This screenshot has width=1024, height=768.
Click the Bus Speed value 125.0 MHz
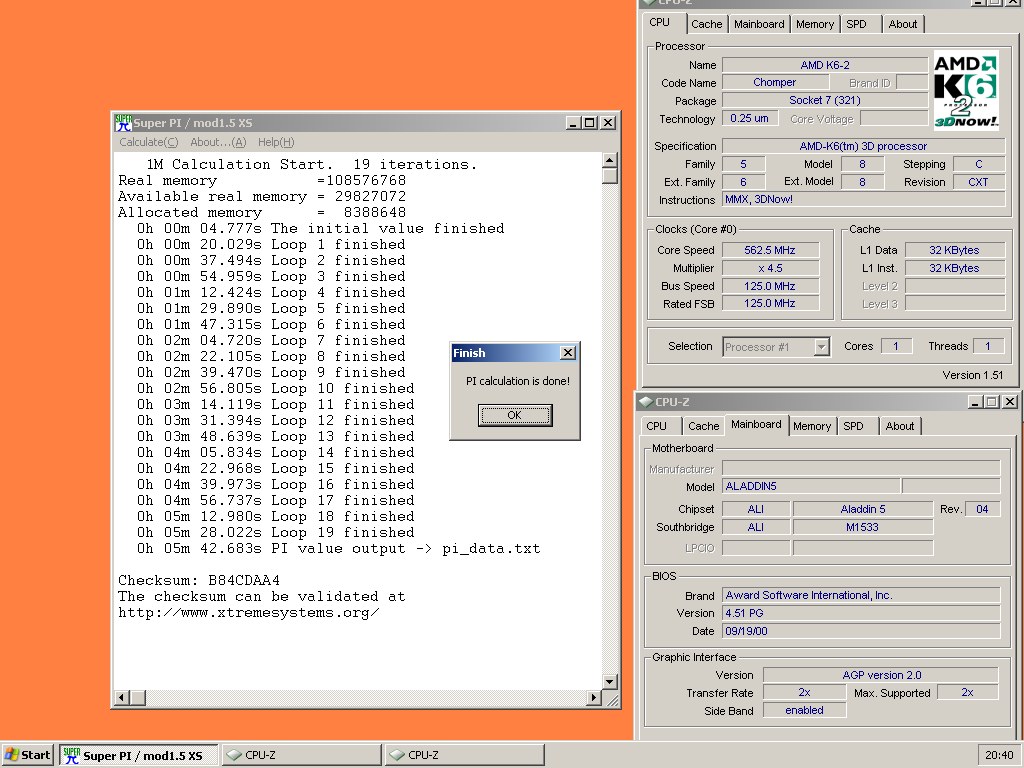tap(770, 286)
